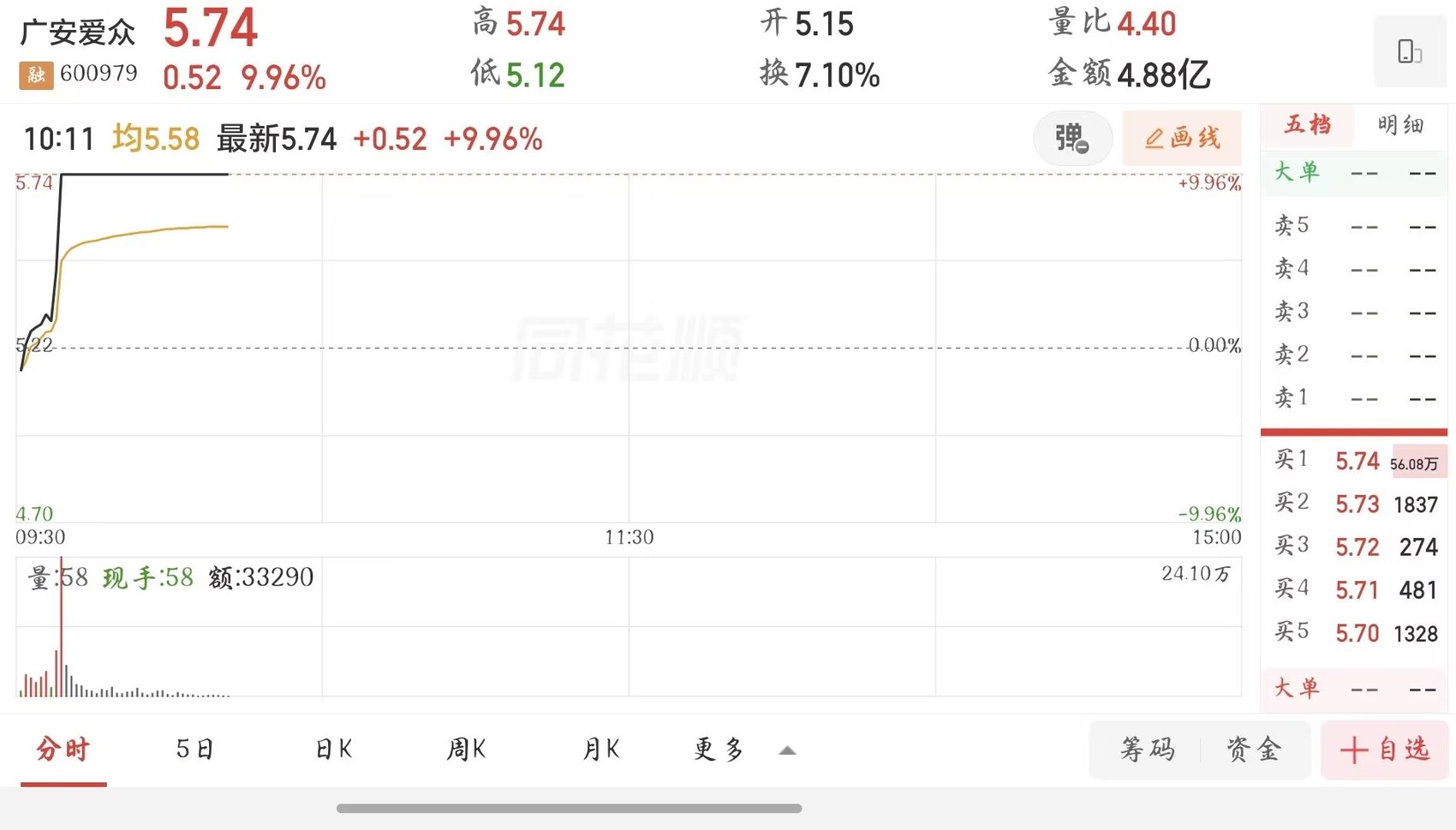Viewport: 1456px width, 830px height.
Task: Switch to the 明细 details tab
Action: (1401, 125)
